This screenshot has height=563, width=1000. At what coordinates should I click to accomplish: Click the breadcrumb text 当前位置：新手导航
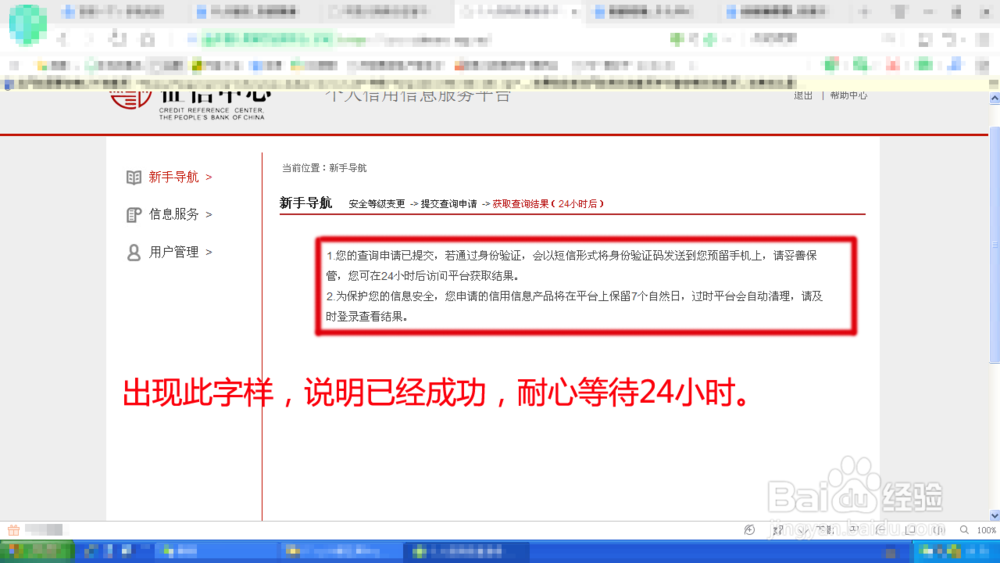pyautogui.click(x=324, y=168)
